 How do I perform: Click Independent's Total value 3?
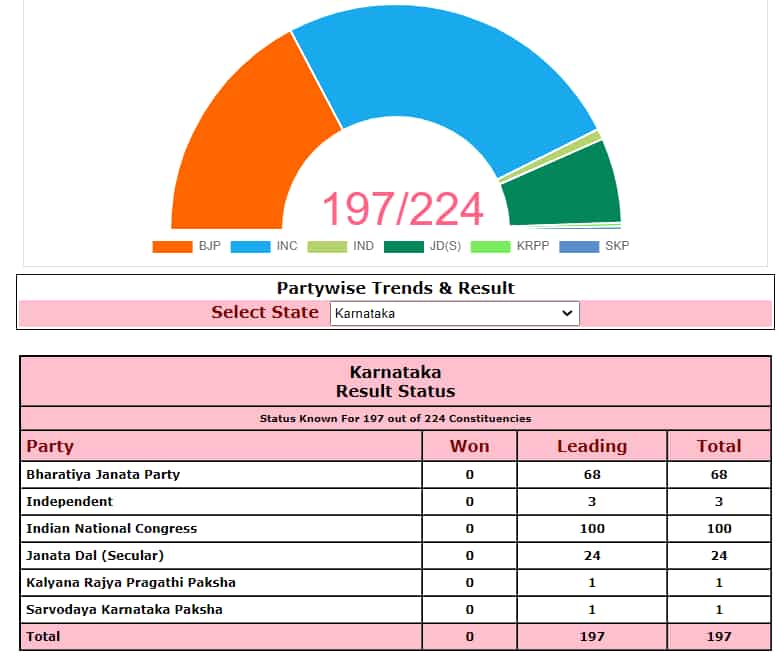pos(719,501)
